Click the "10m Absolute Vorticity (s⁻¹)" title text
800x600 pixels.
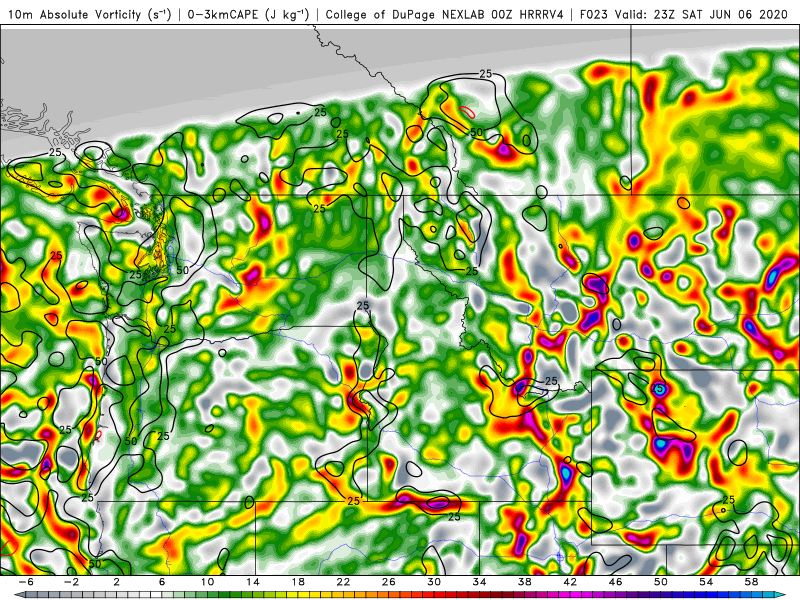[x=90, y=14]
